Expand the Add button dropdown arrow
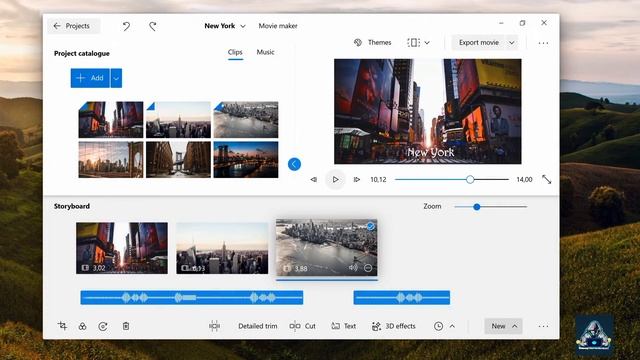640x360 pixels. [116, 78]
